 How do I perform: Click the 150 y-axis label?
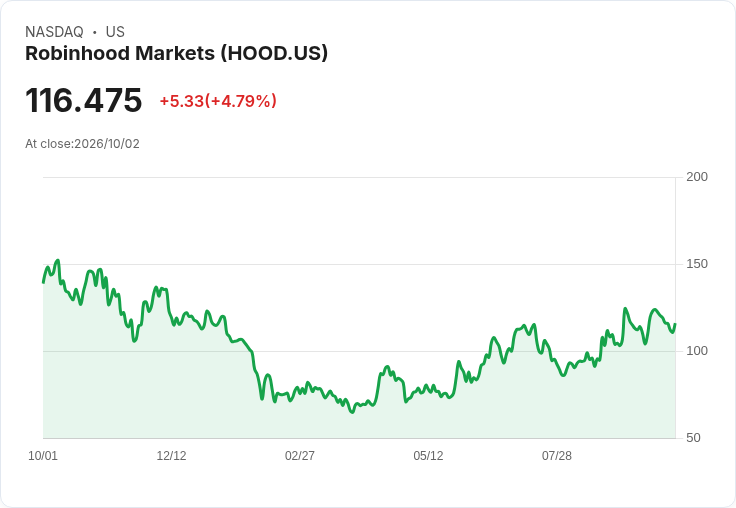tap(697, 264)
